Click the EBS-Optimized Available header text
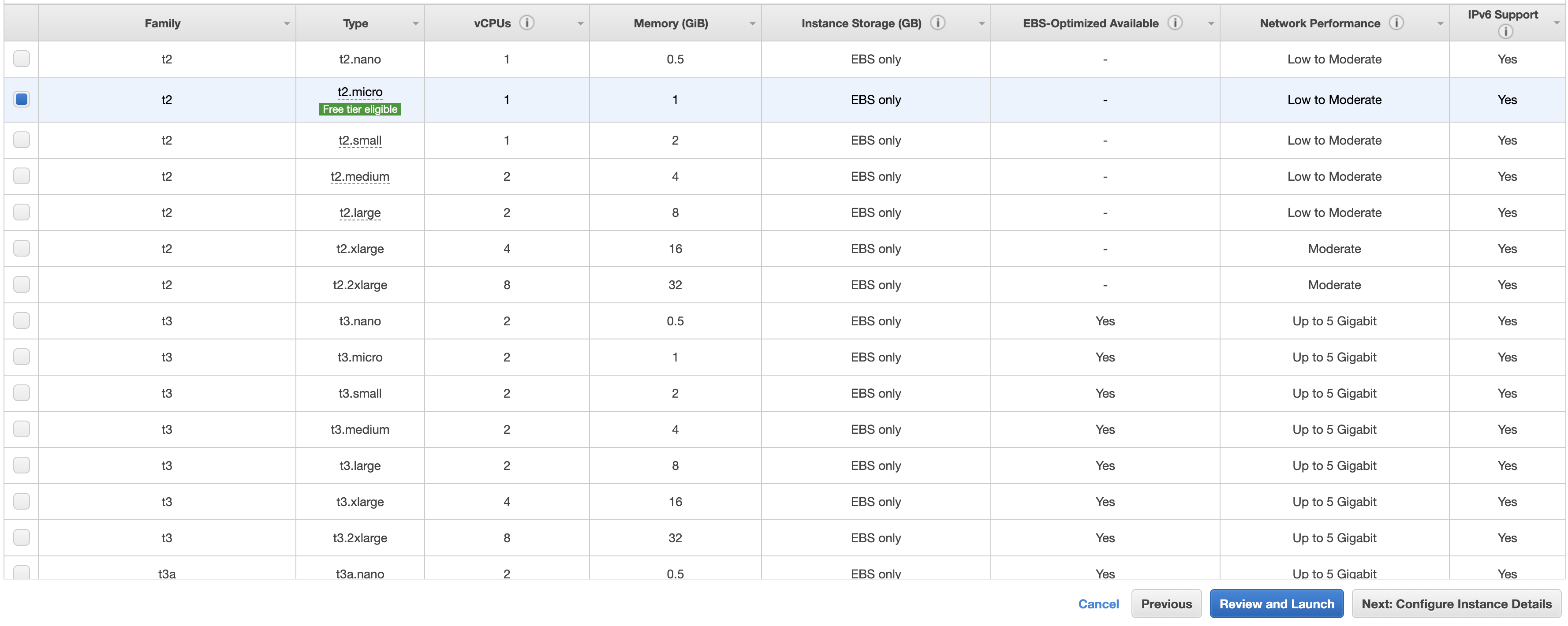 [1090, 23]
